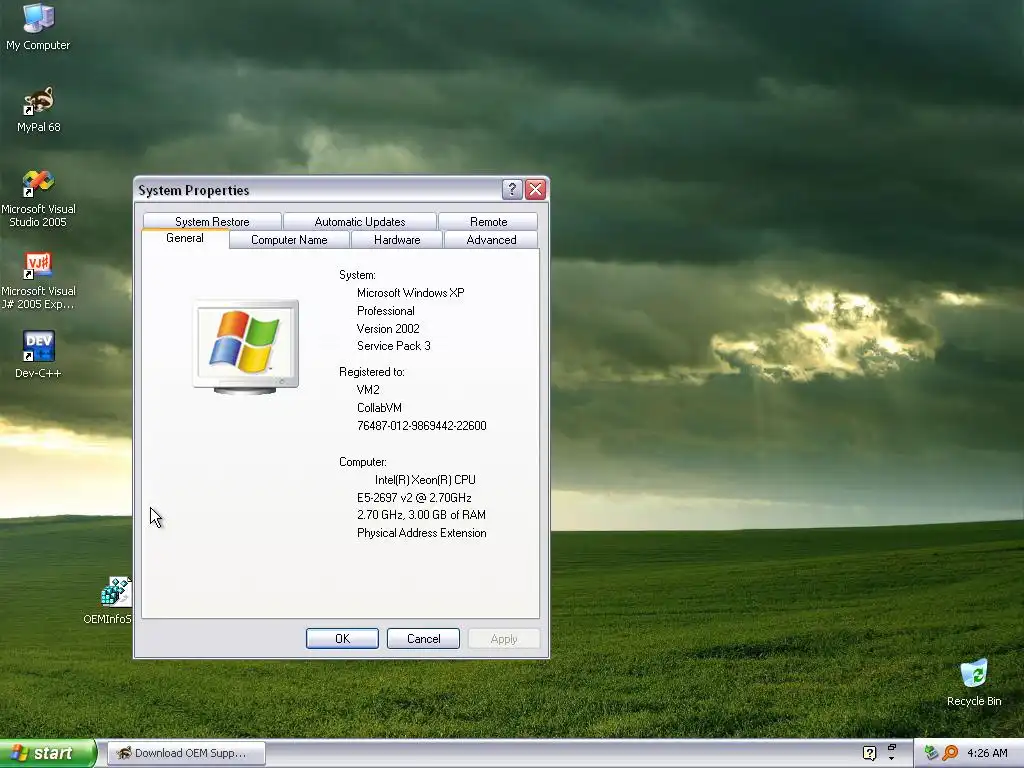Click Cancel in System Properties
Screen dimensions: 1024x768
[423, 639]
